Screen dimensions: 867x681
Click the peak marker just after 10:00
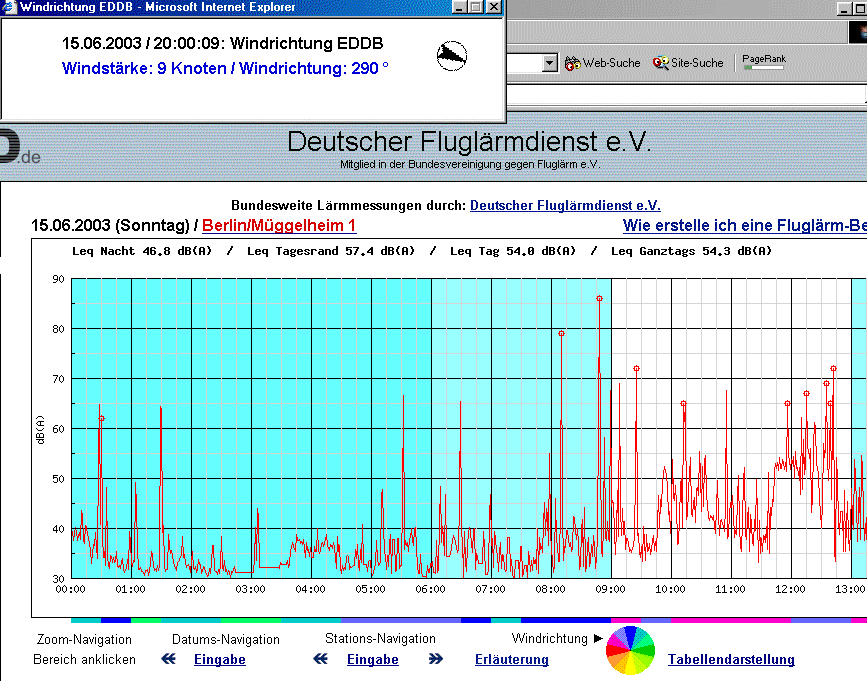click(683, 404)
